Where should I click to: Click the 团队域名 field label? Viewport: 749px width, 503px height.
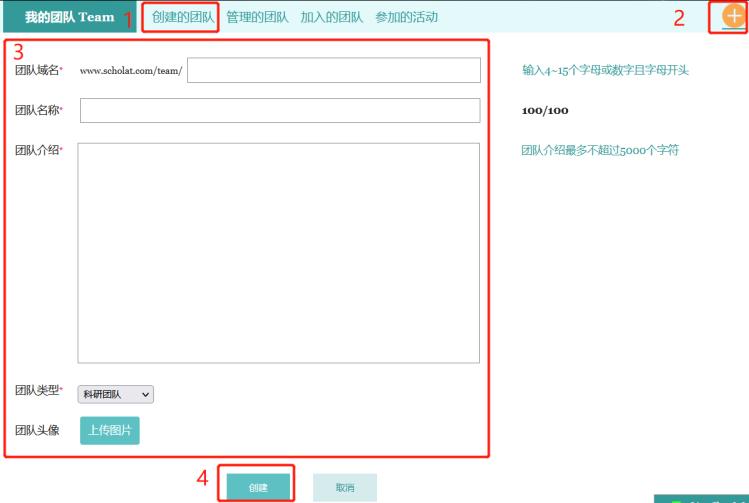(37, 71)
